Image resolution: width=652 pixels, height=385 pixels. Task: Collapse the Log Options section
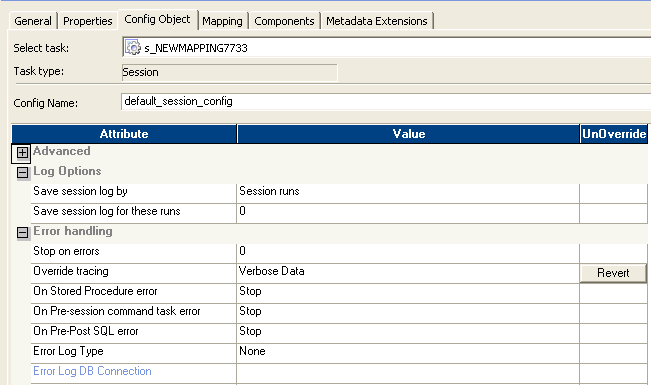coord(22,173)
